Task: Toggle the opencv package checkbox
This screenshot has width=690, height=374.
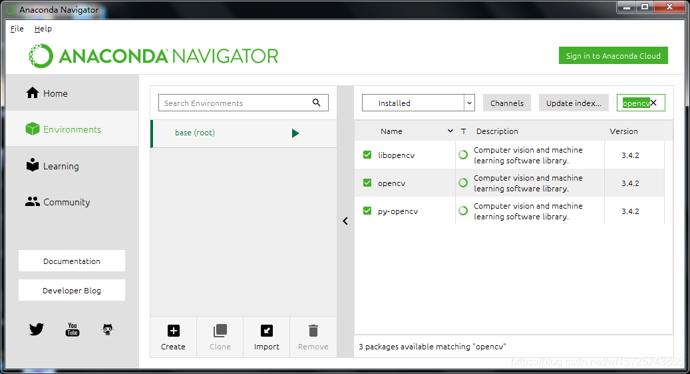Action: 367,183
